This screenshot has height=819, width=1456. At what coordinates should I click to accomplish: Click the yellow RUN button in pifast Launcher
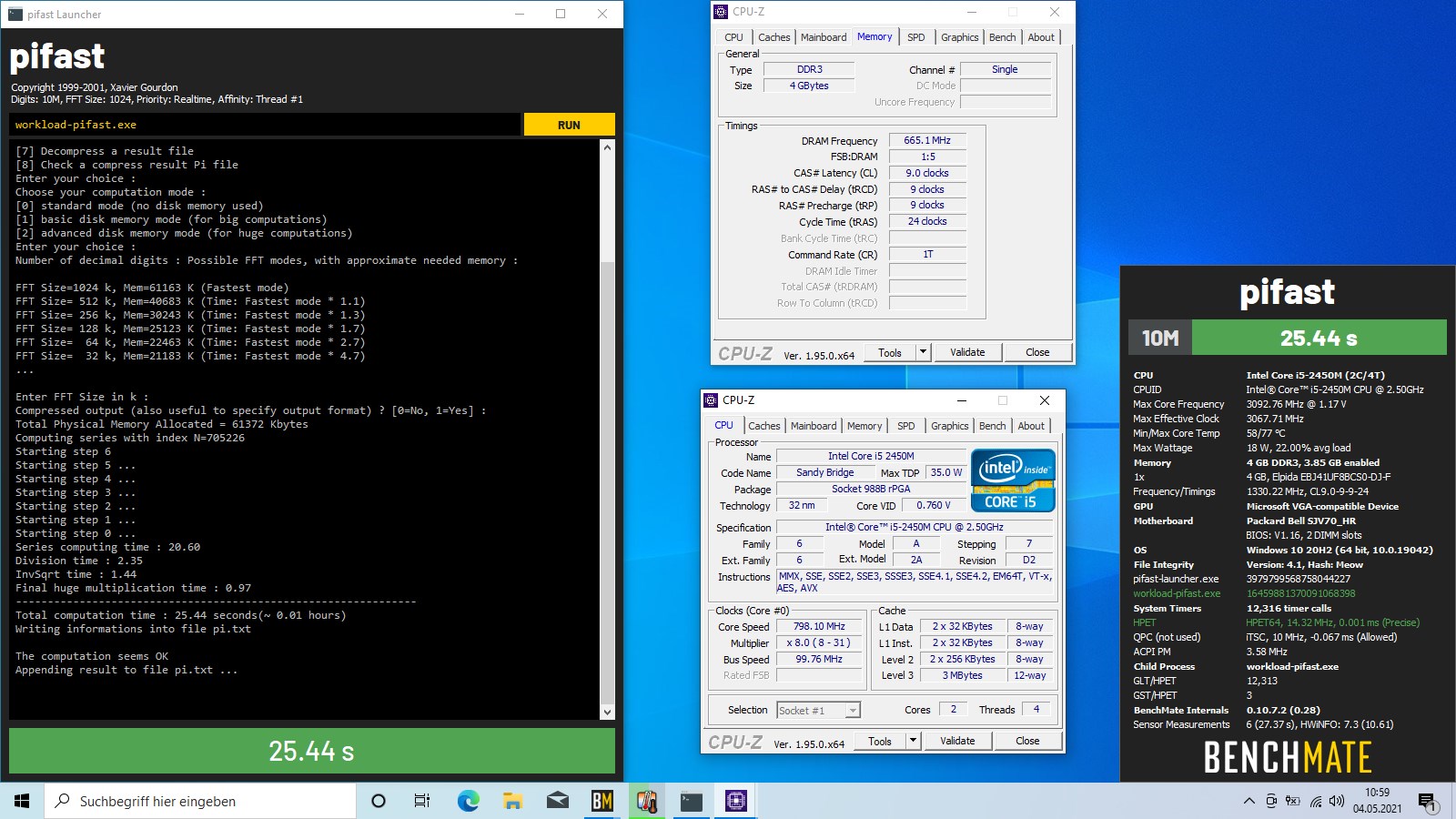click(x=569, y=125)
